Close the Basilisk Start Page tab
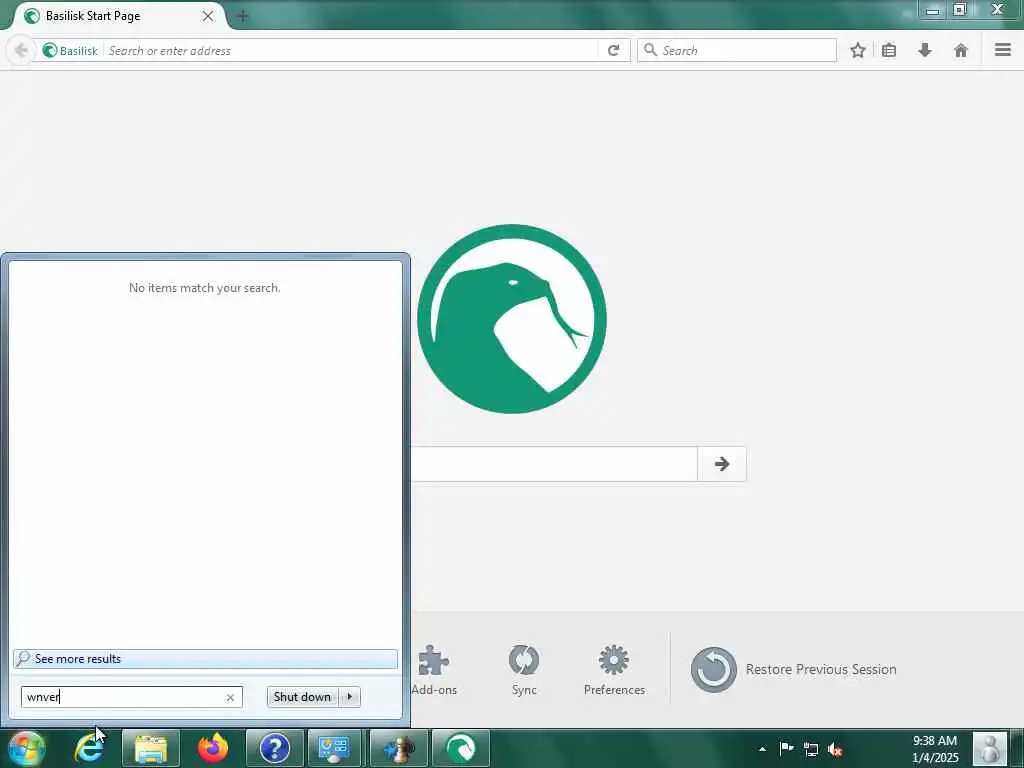Screen dimensions: 1024x768 pos(208,16)
